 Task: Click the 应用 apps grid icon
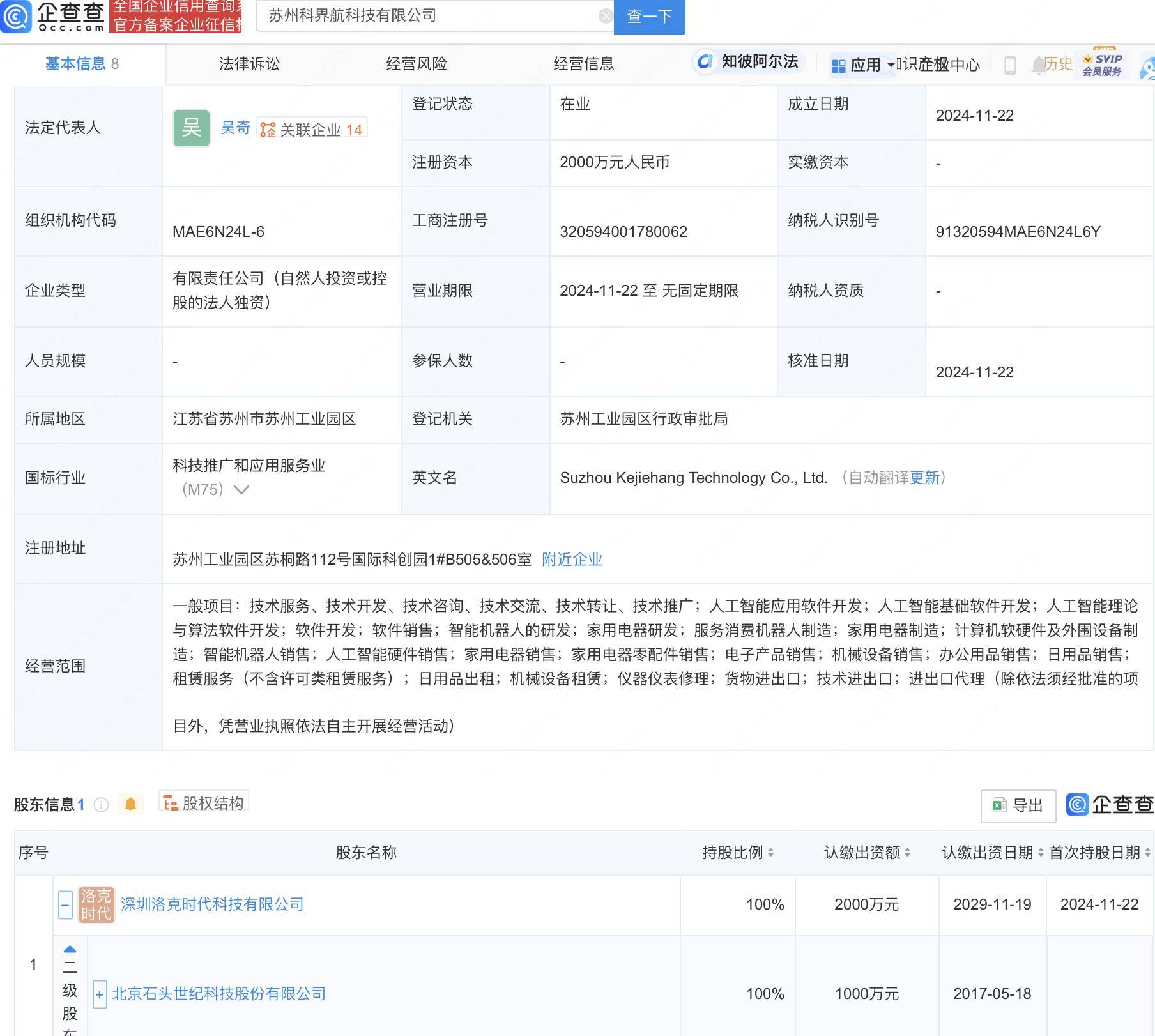point(839,65)
